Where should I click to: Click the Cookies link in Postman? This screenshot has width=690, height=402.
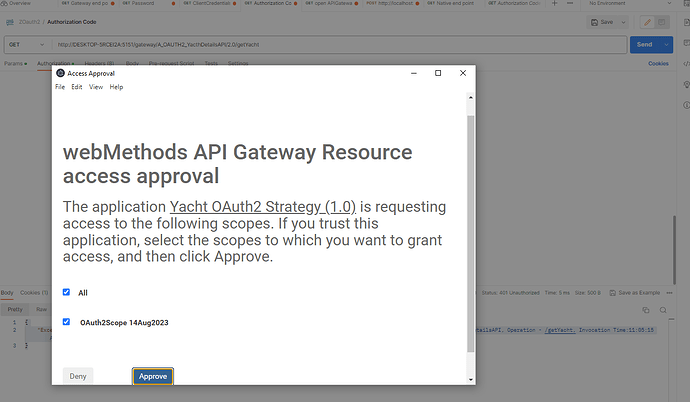tap(658, 64)
